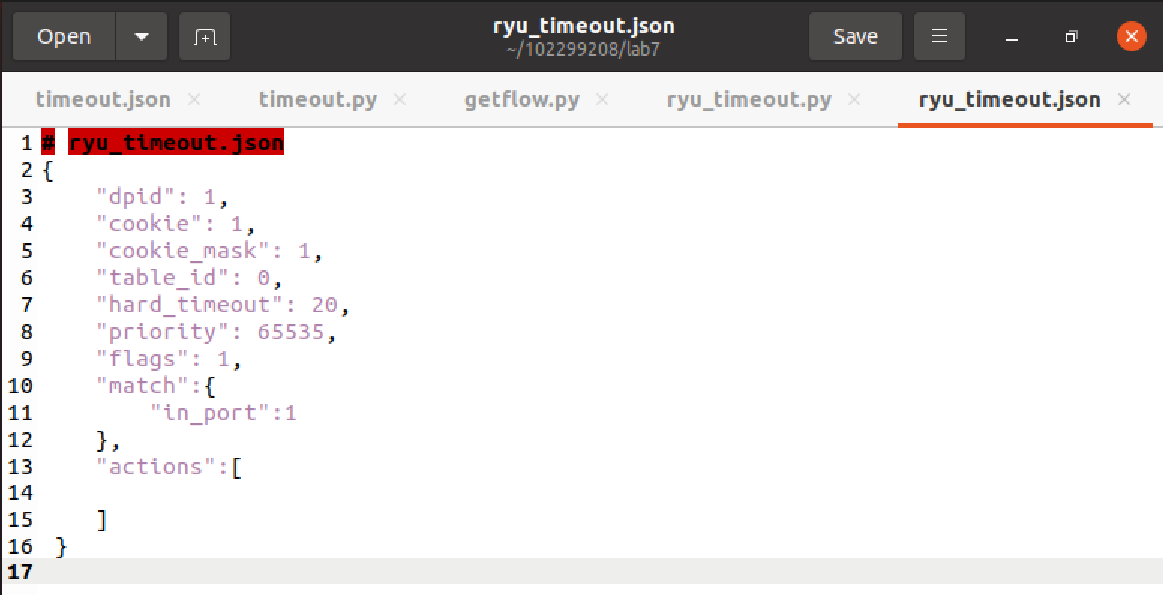Image resolution: width=1163 pixels, height=595 pixels.
Task: Click the Open button
Action: 65,36
